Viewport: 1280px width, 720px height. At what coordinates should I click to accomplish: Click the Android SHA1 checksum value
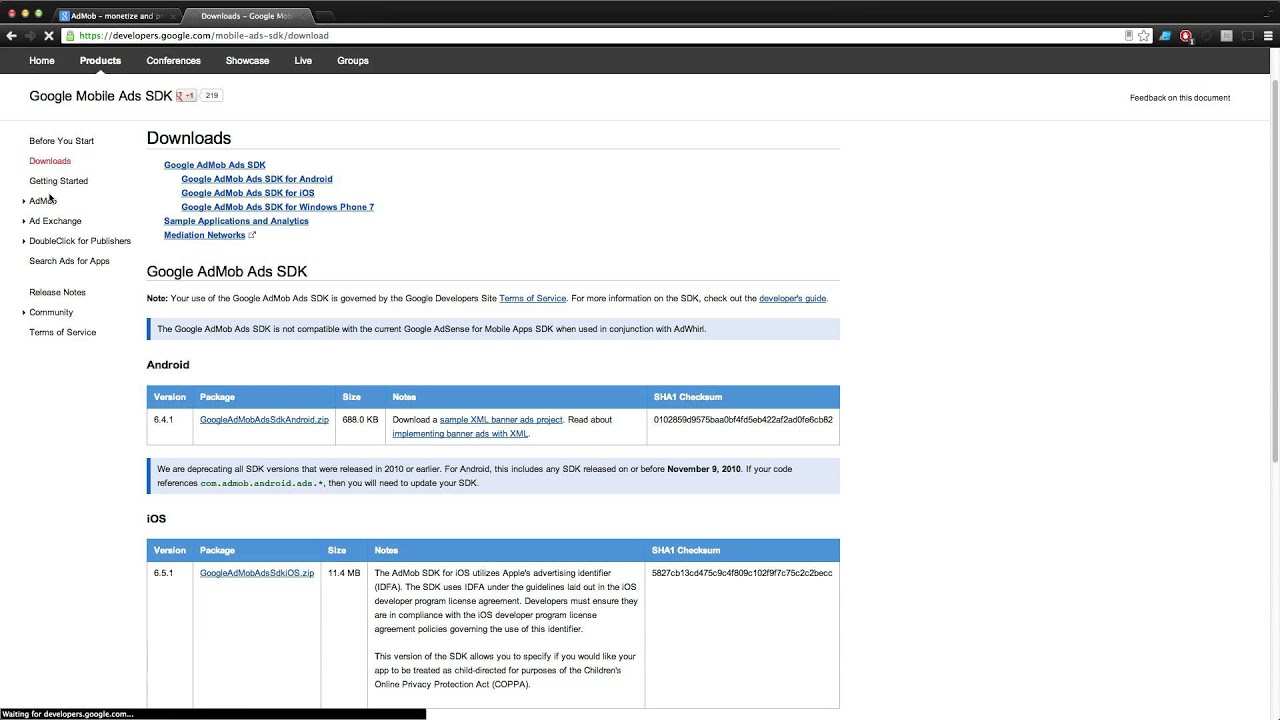pyautogui.click(x=743, y=420)
